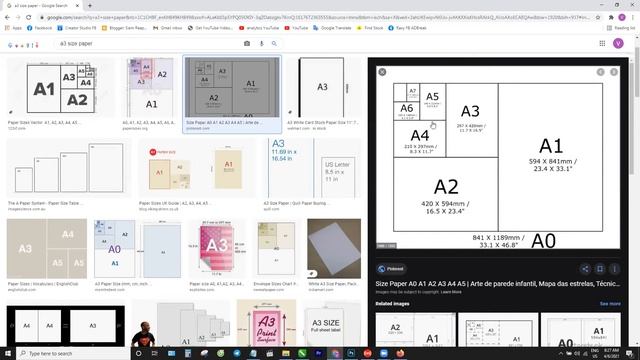640x360 pixels.
Task: Click the Windows taskbar search box
Action: tap(73, 353)
